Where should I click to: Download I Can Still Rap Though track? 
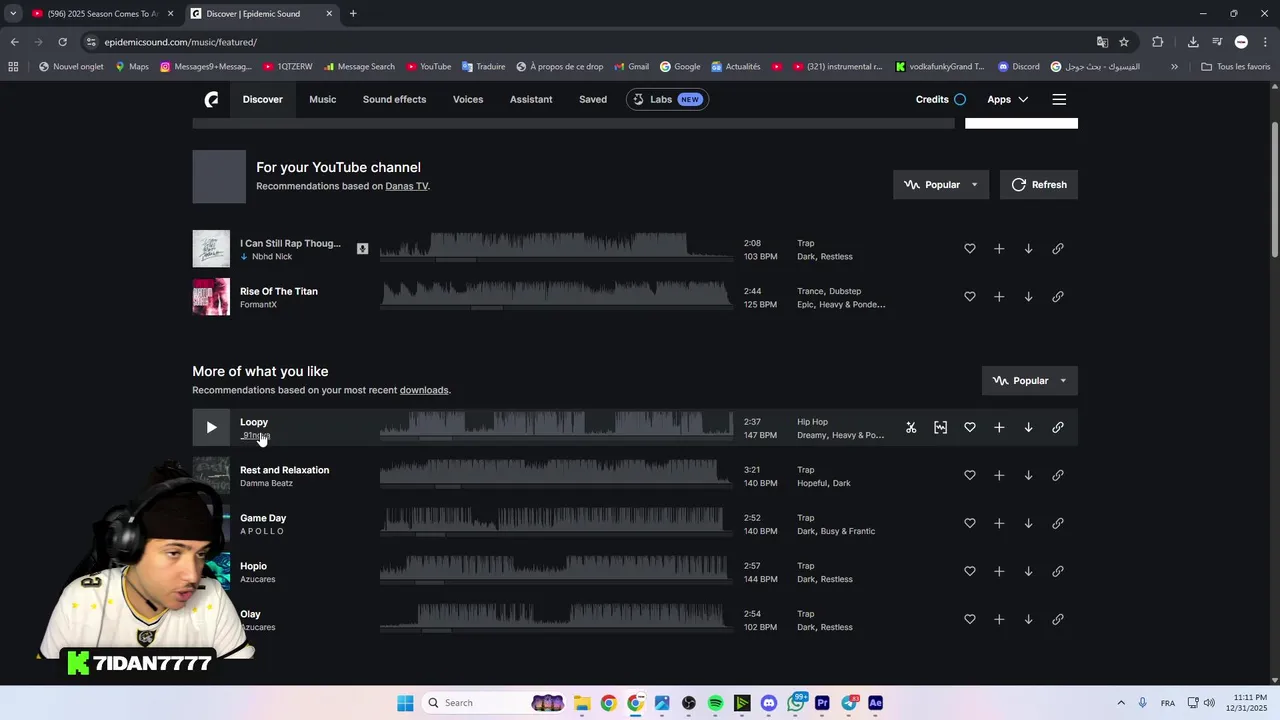click(1028, 249)
